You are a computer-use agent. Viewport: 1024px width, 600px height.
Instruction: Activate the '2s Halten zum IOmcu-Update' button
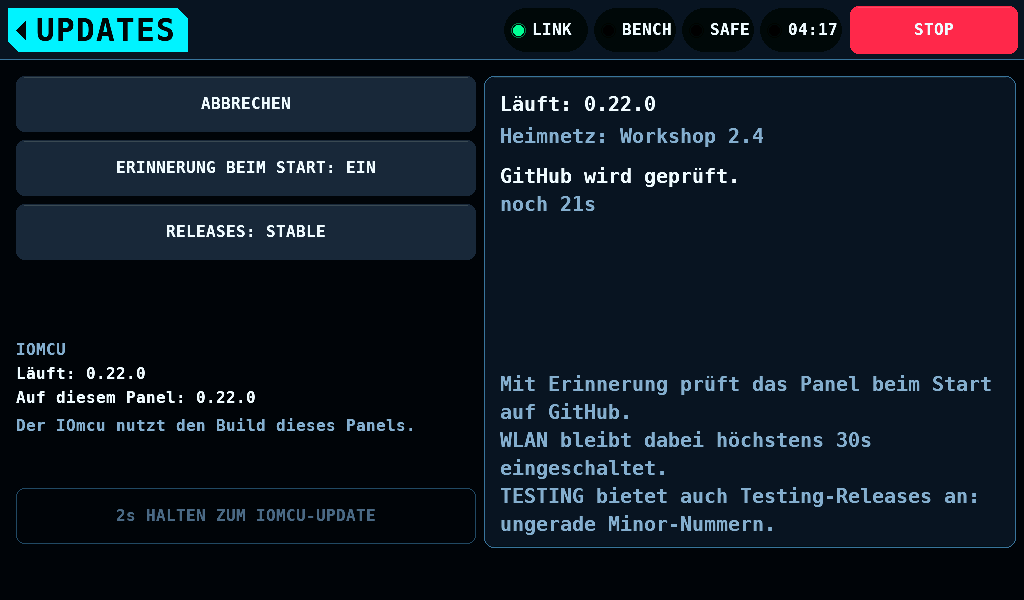click(x=246, y=516)
